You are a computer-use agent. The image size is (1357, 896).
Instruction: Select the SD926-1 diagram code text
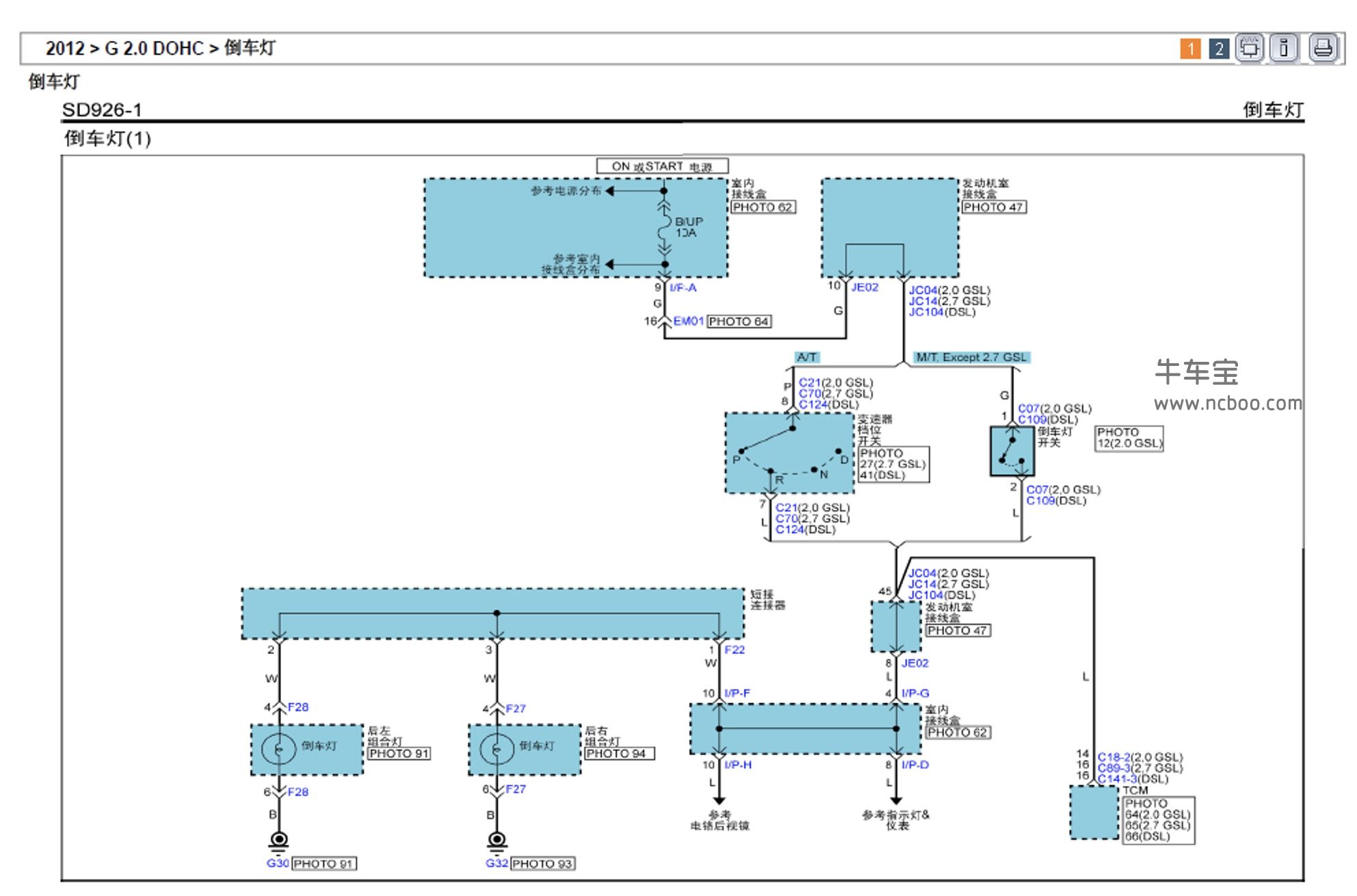pyautogui.click(x=102, y=110)
